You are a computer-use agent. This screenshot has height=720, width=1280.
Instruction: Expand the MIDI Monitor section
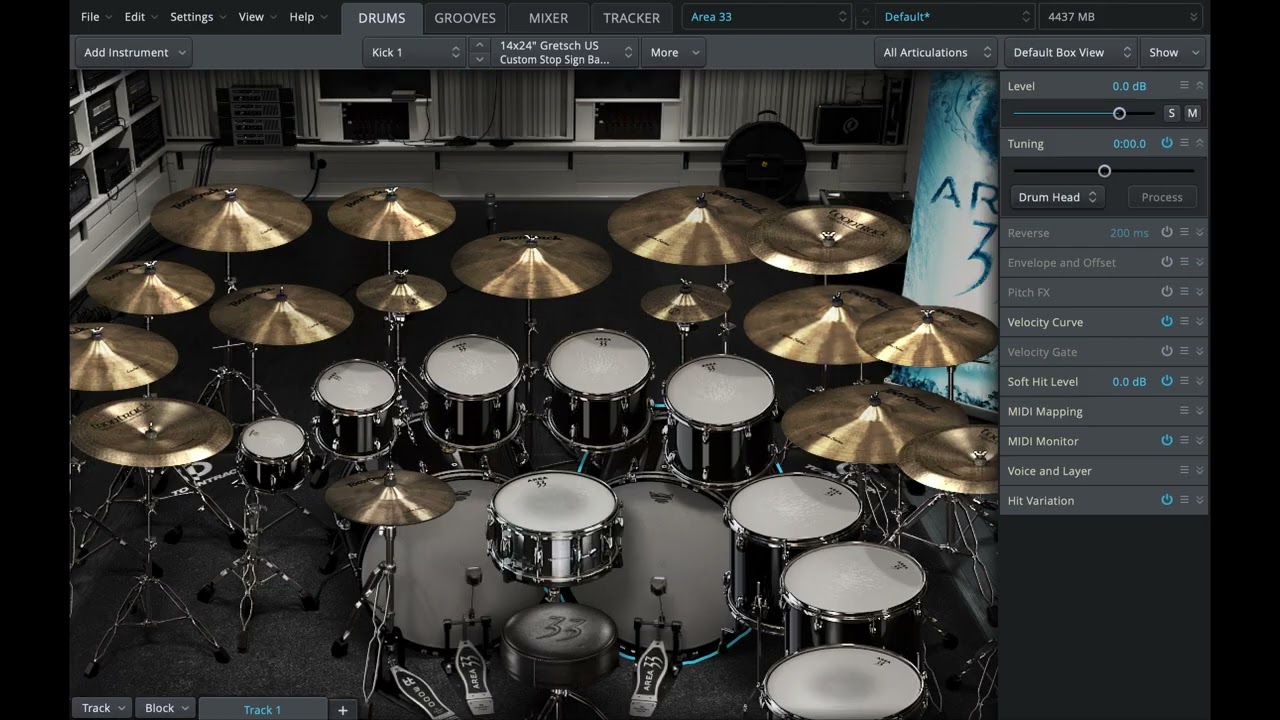1199,440
